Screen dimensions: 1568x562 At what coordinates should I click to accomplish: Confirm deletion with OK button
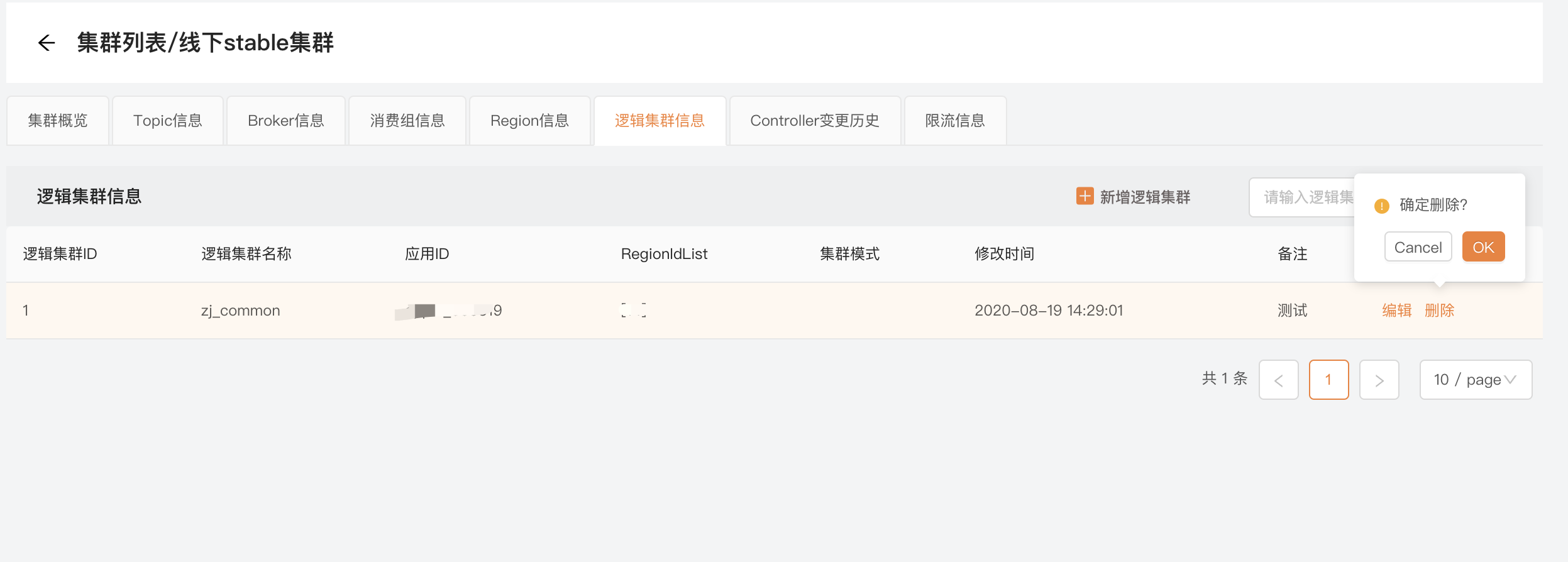(x=1483, y=247)
